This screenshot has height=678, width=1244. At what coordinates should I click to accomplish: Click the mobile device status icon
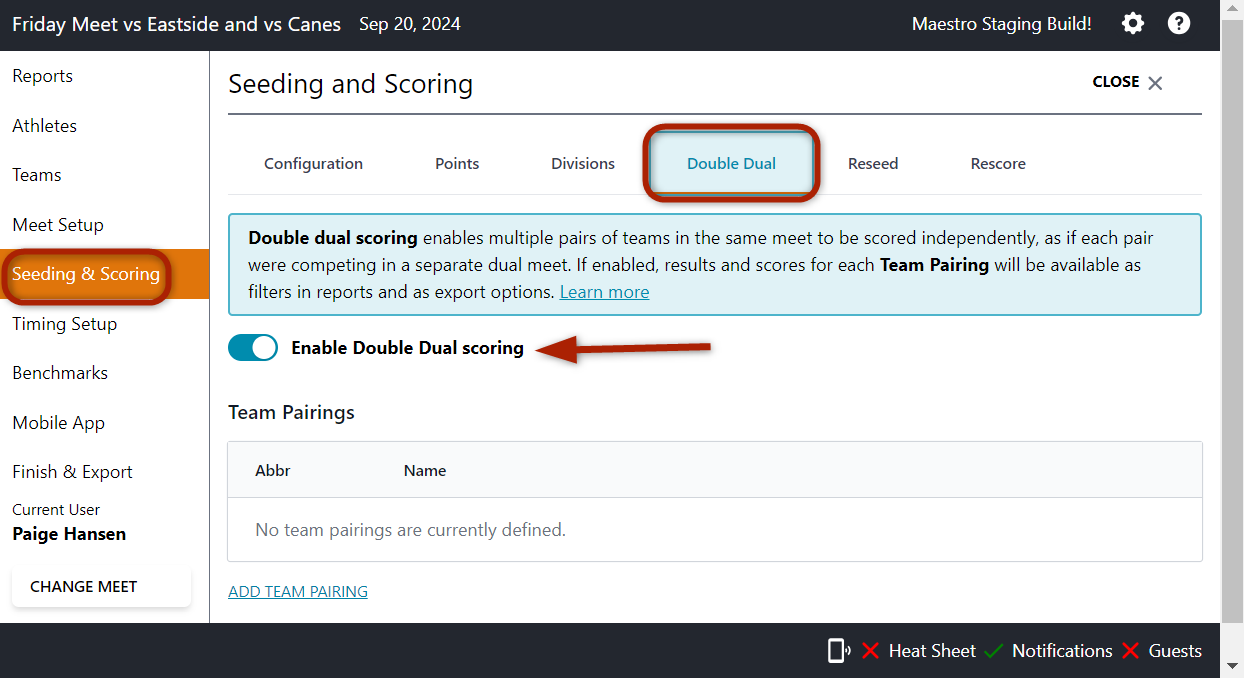[x=838, y=651]
